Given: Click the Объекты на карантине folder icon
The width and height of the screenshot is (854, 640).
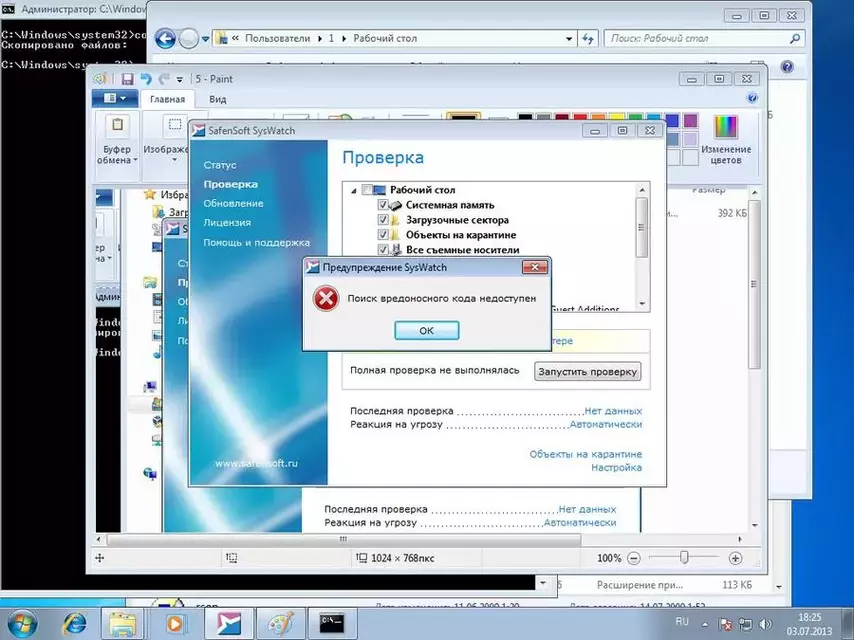Looking at the screenshot, I should pyautogui.click(x=395, y=235).
